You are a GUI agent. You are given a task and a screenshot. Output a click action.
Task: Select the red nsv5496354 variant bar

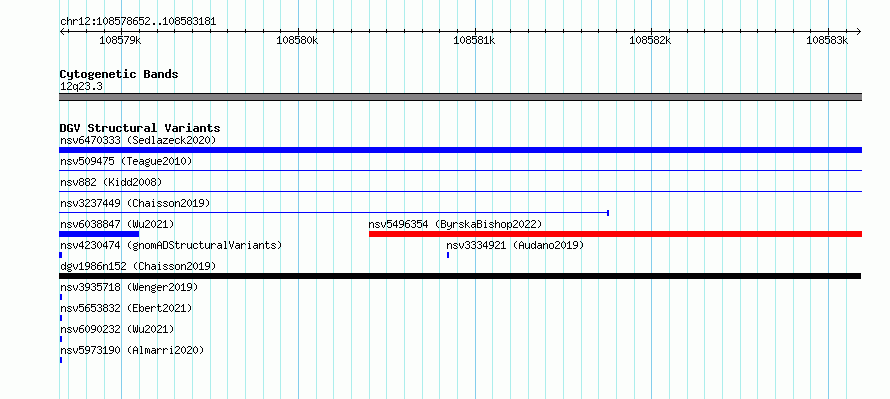(x=615, y=234)
